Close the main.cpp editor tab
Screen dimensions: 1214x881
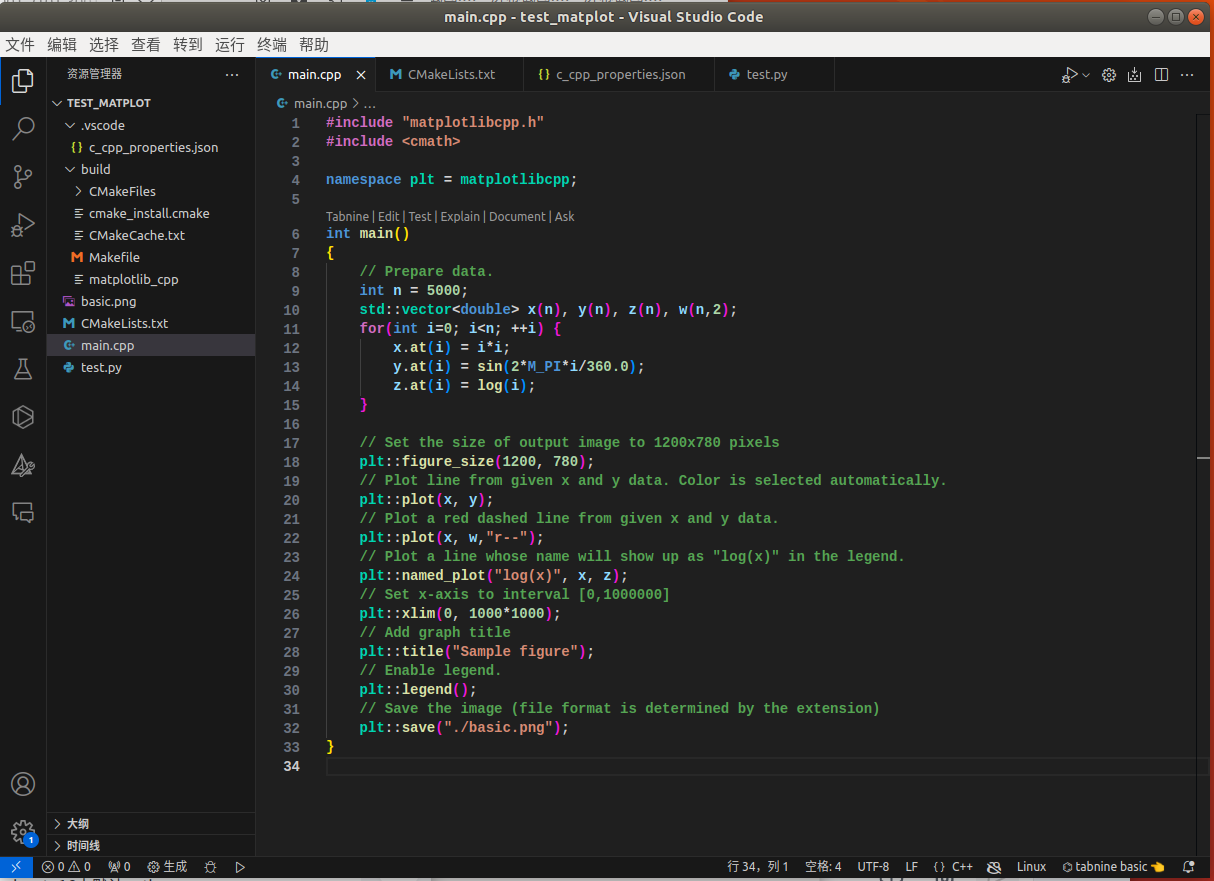(361, 74)
